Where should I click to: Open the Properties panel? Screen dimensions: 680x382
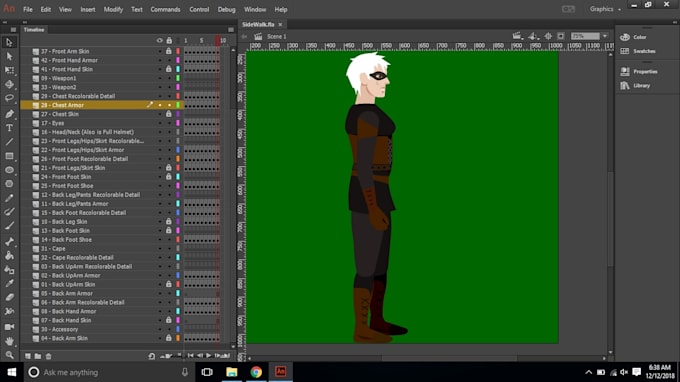pos(639,72)
